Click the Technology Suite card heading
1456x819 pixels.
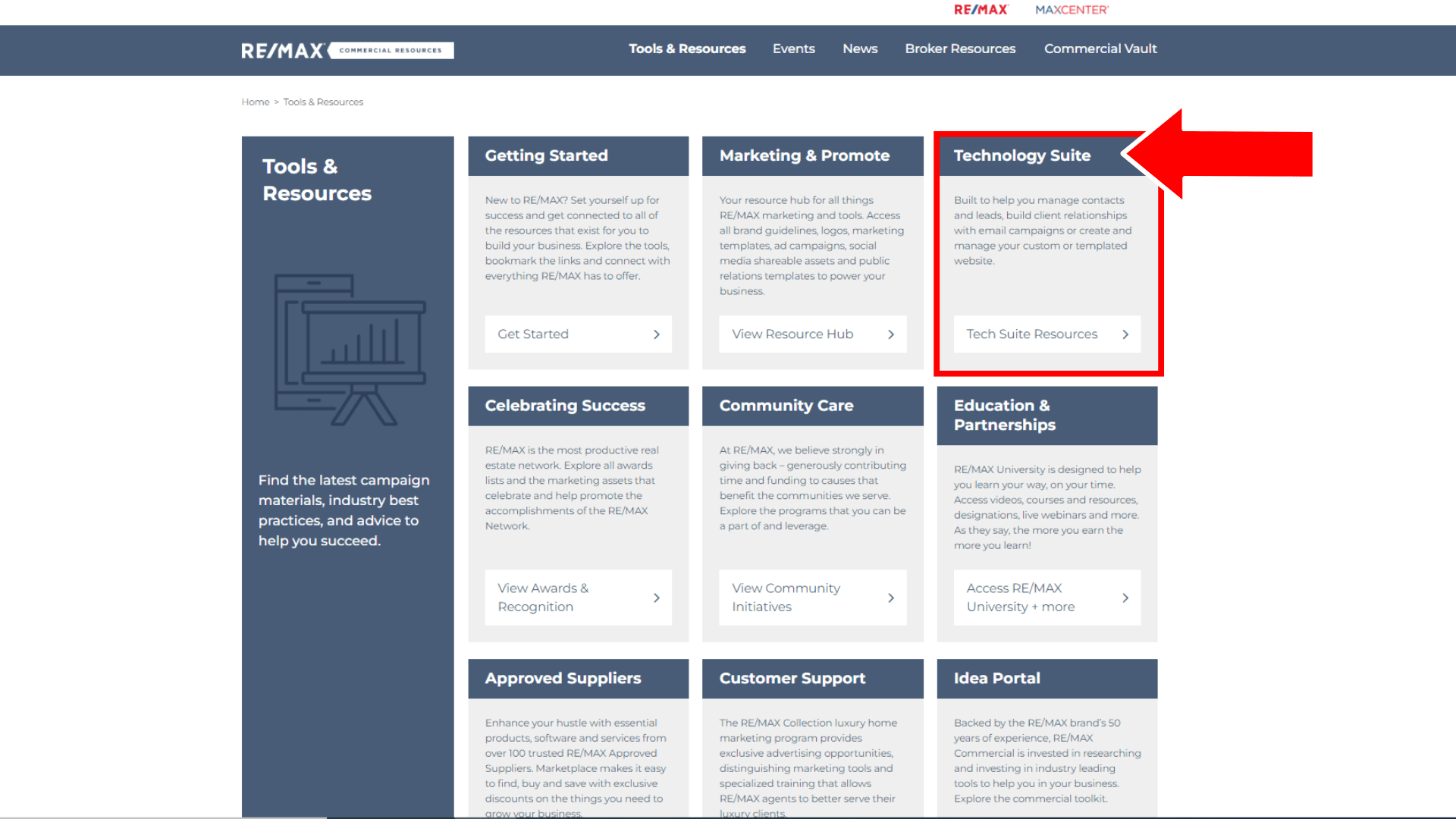(x=1022, y=155)
